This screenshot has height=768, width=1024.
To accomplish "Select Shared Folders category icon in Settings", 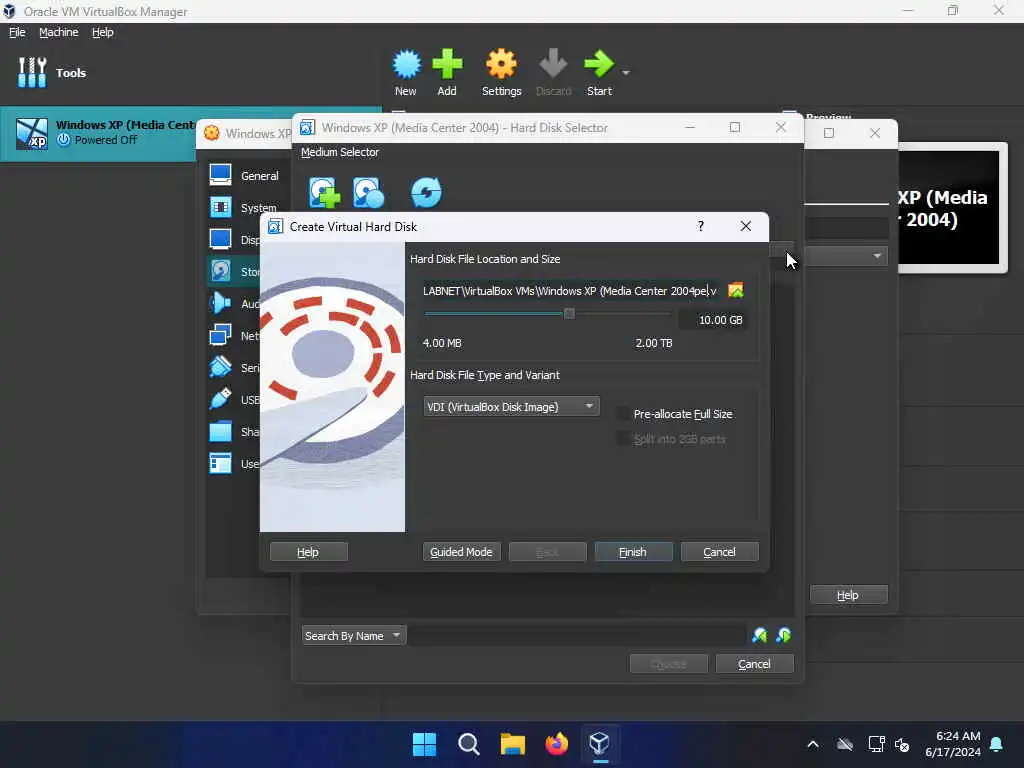I will (x=221, y=431).
